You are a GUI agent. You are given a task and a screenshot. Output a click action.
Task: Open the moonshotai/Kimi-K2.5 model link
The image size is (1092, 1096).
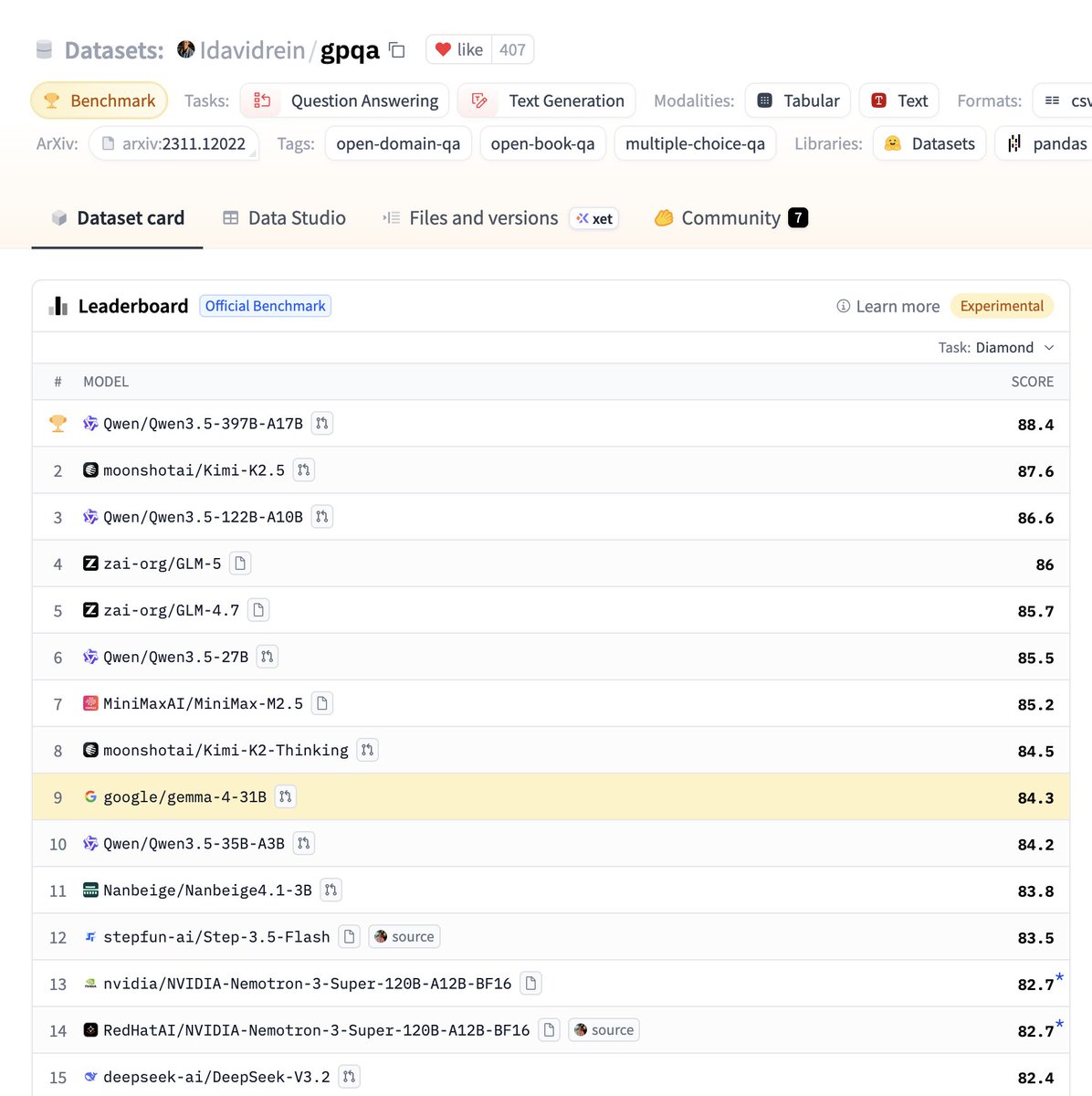click(194, 470)
